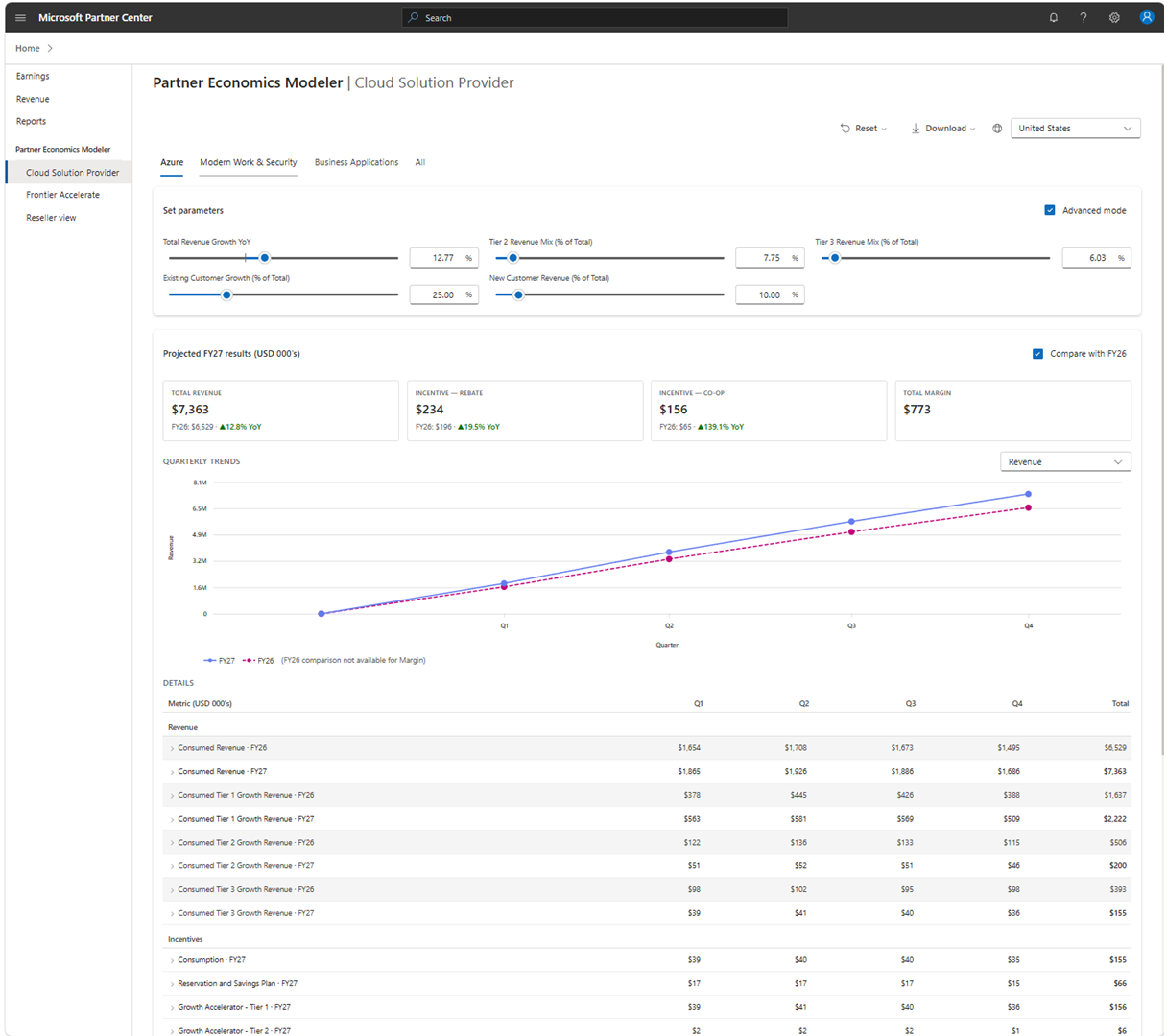The width and height of the screenshot is (1167, 1036).
Task: Expand Consumed Tier 3 Growth Revenue · FY27
Action: click(x=172, y=913)
